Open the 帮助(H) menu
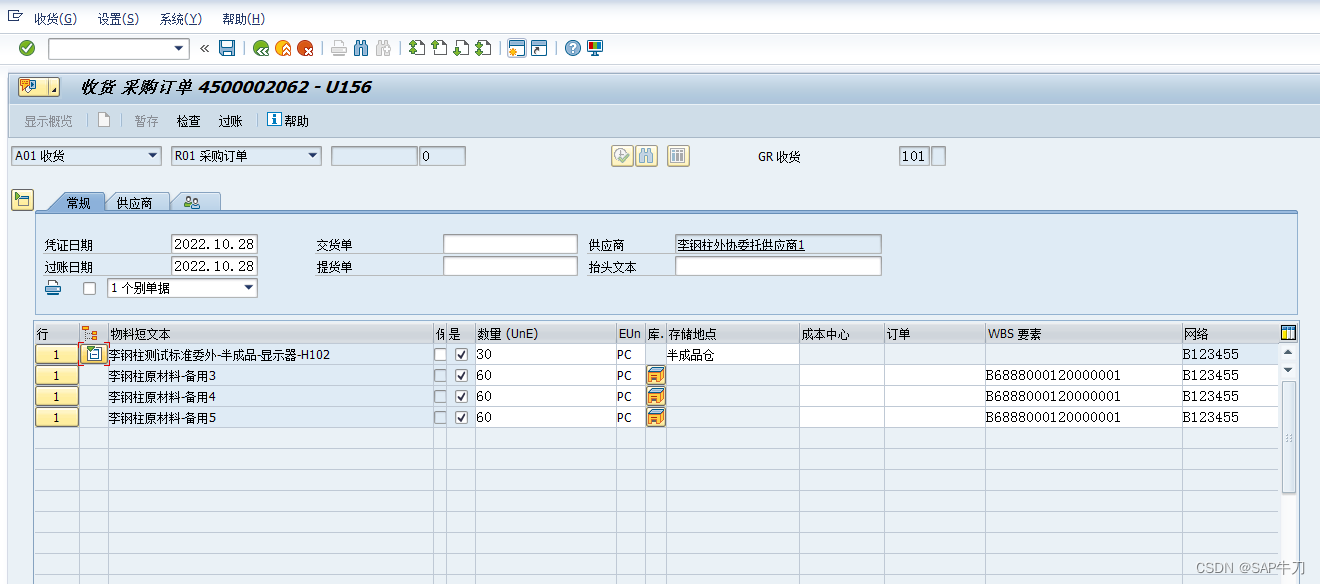 click(x=243, y=19)
